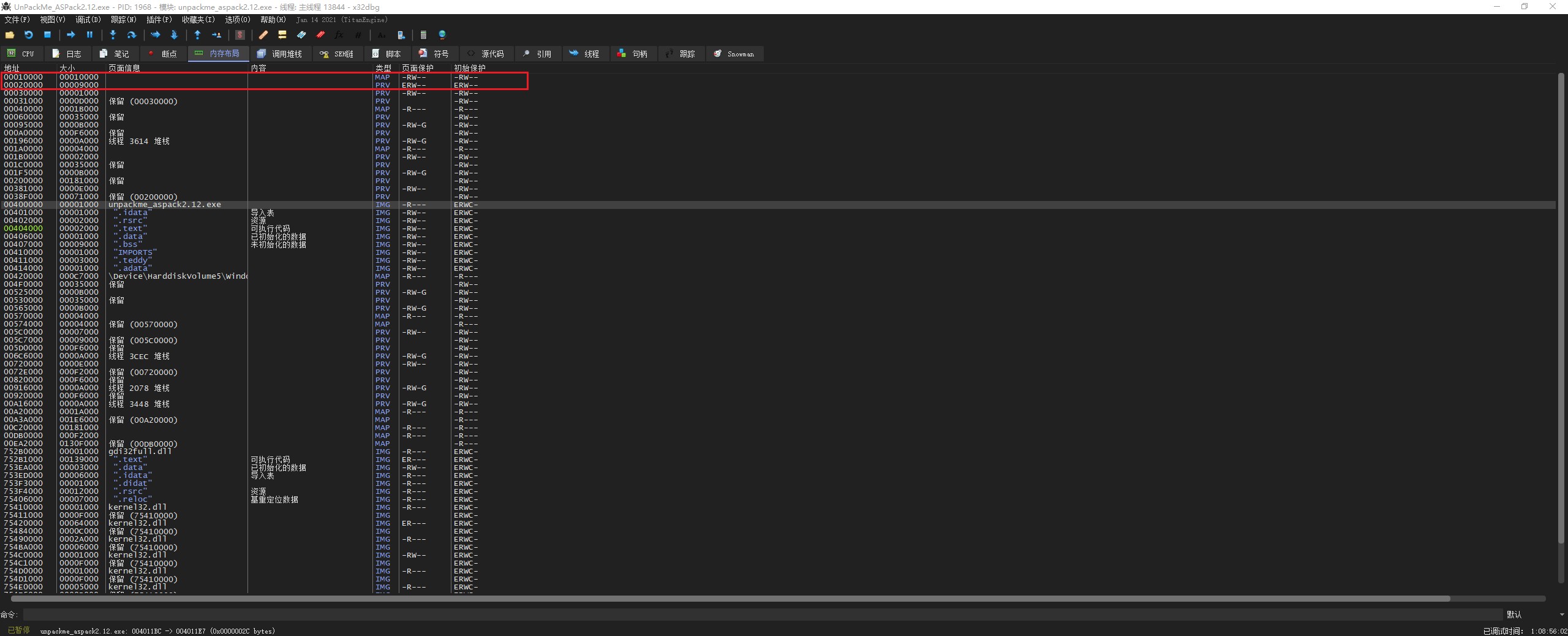Switch to the CPU tab

tap(21, 54)
